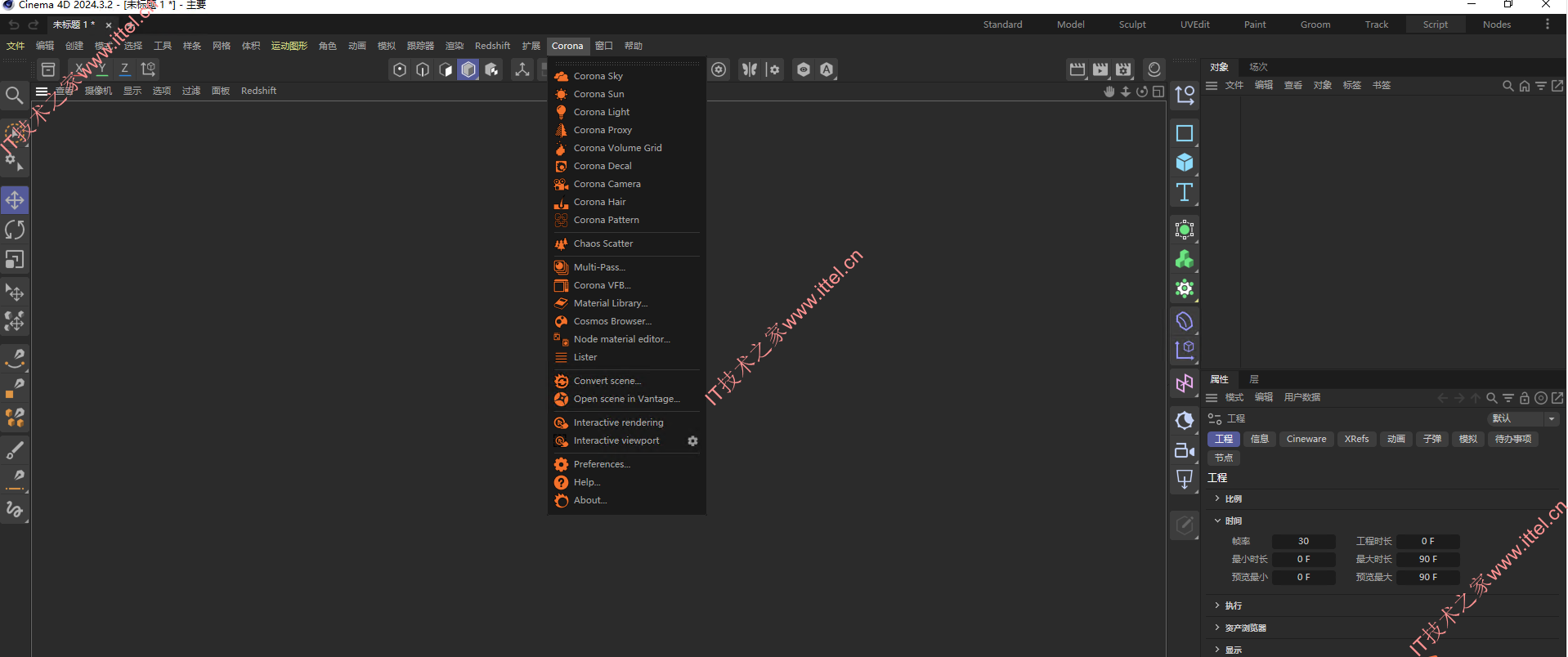Click the Render View clapperboard icon

point(1077,69)
